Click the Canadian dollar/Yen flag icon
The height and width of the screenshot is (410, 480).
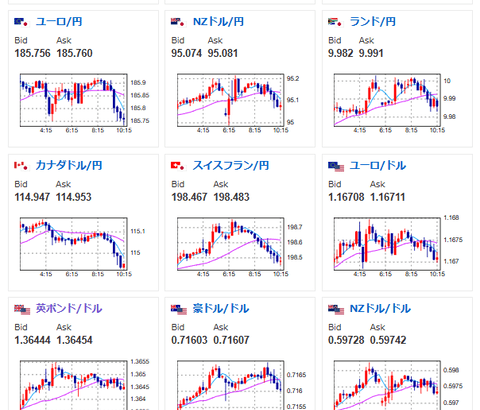pyautogui.click(x=21, y=165)
